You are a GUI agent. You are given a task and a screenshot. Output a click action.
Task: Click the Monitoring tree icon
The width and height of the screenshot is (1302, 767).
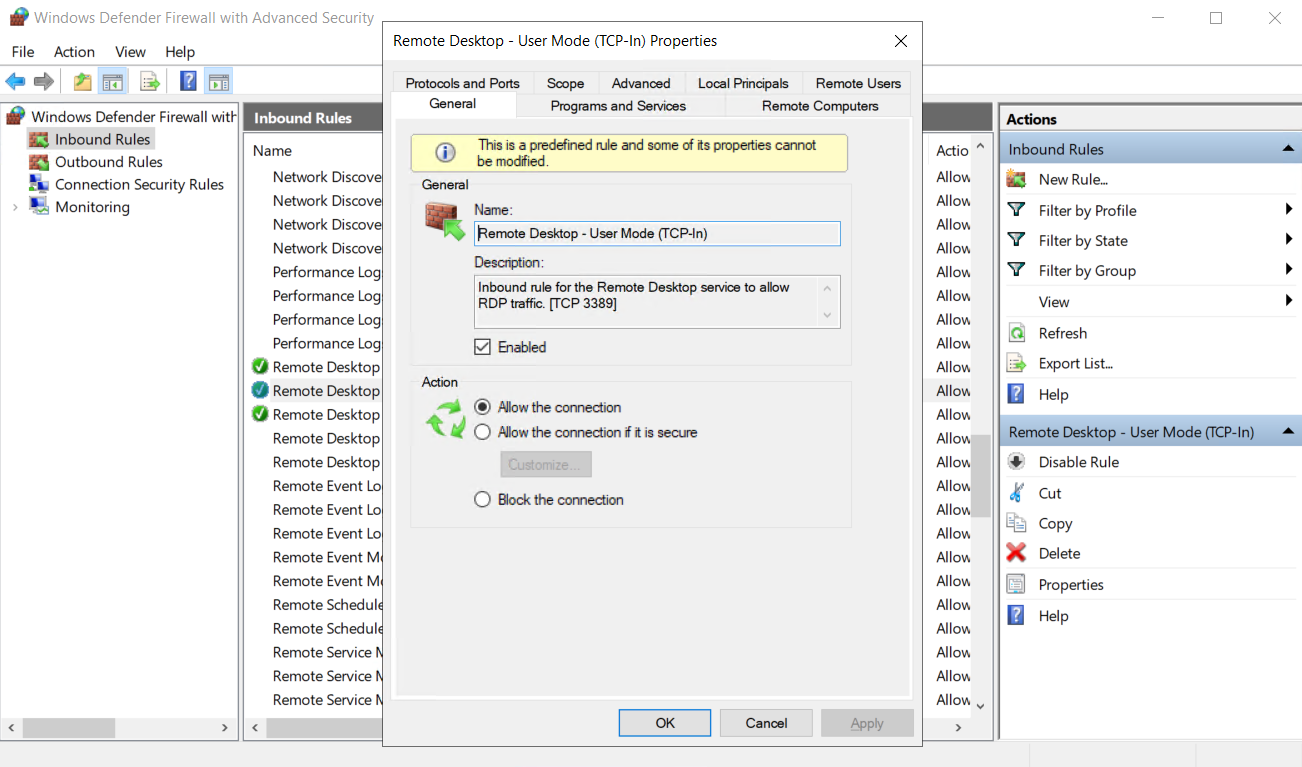click(x=39, y=207)
